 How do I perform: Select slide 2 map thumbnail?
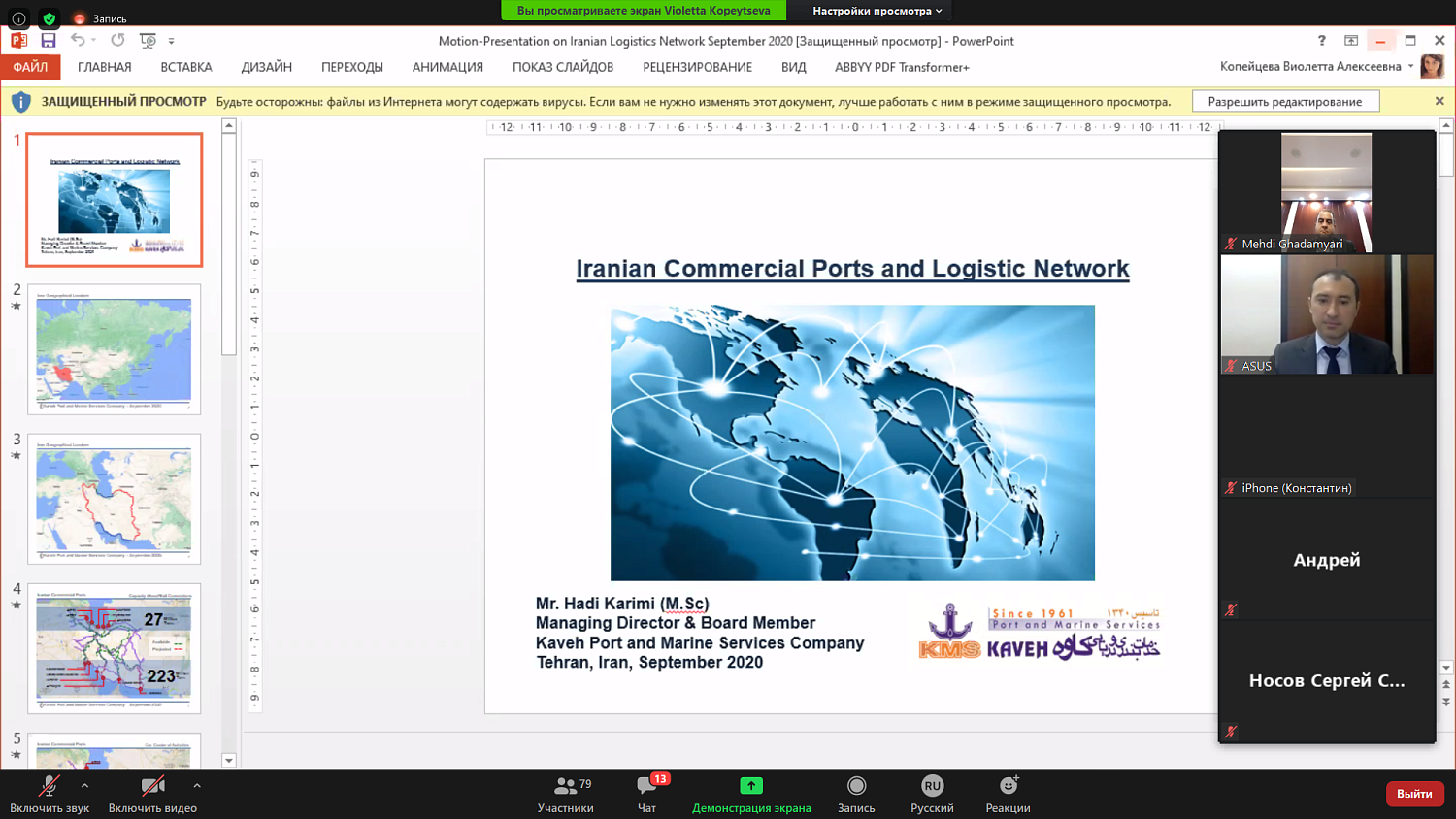115,349
